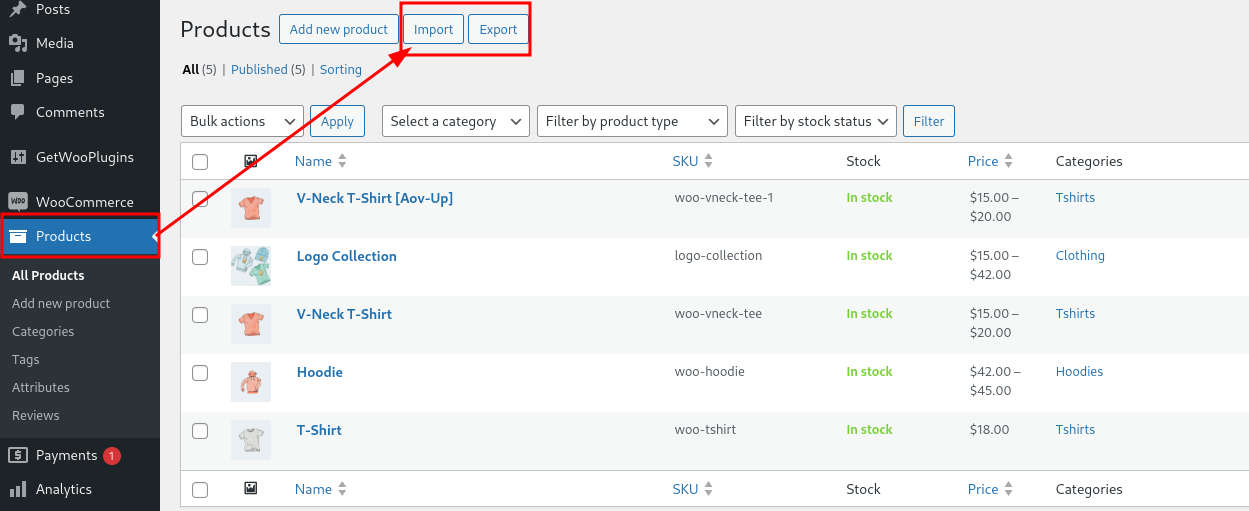Click the Media camera-music icon
Screen dimensions: 1249x511
17,43
